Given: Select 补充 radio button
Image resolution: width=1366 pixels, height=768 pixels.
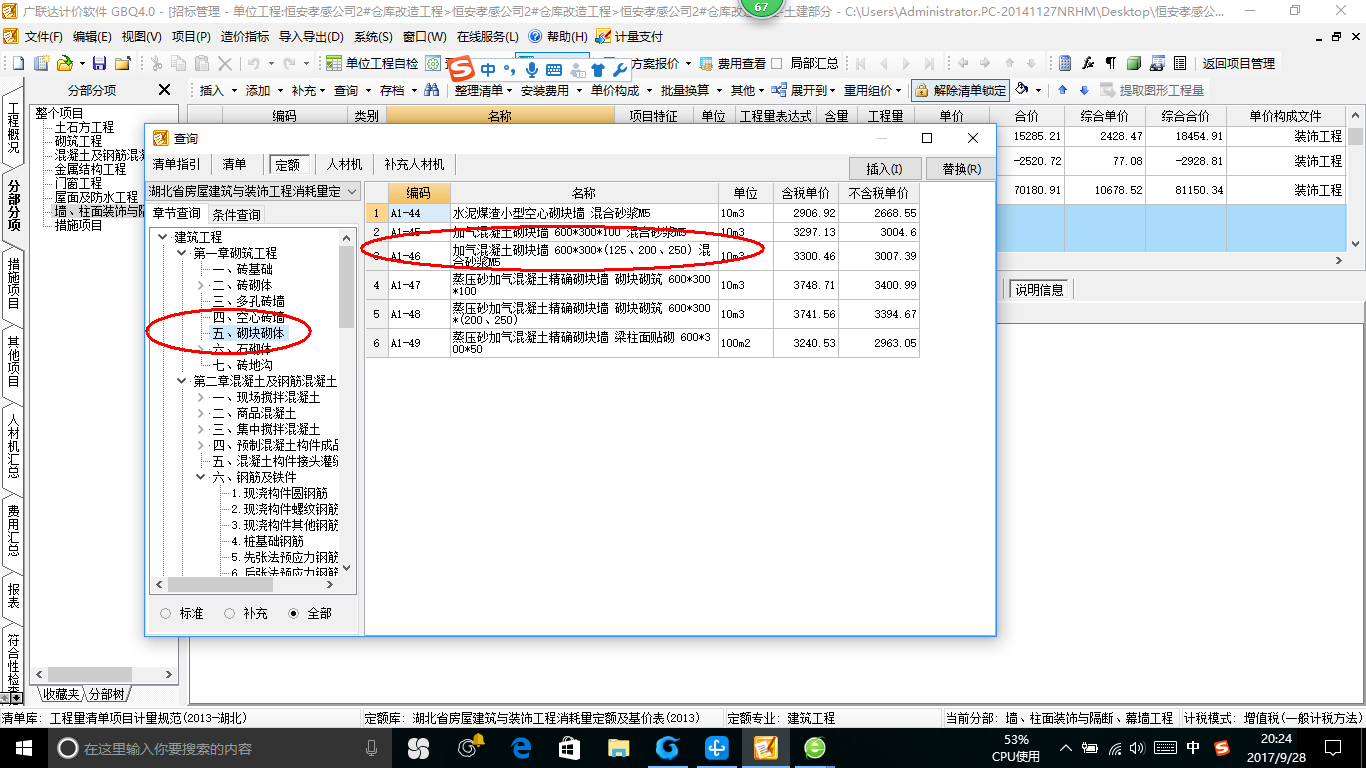Looking at the screenshot, I should tap(229, 613).
